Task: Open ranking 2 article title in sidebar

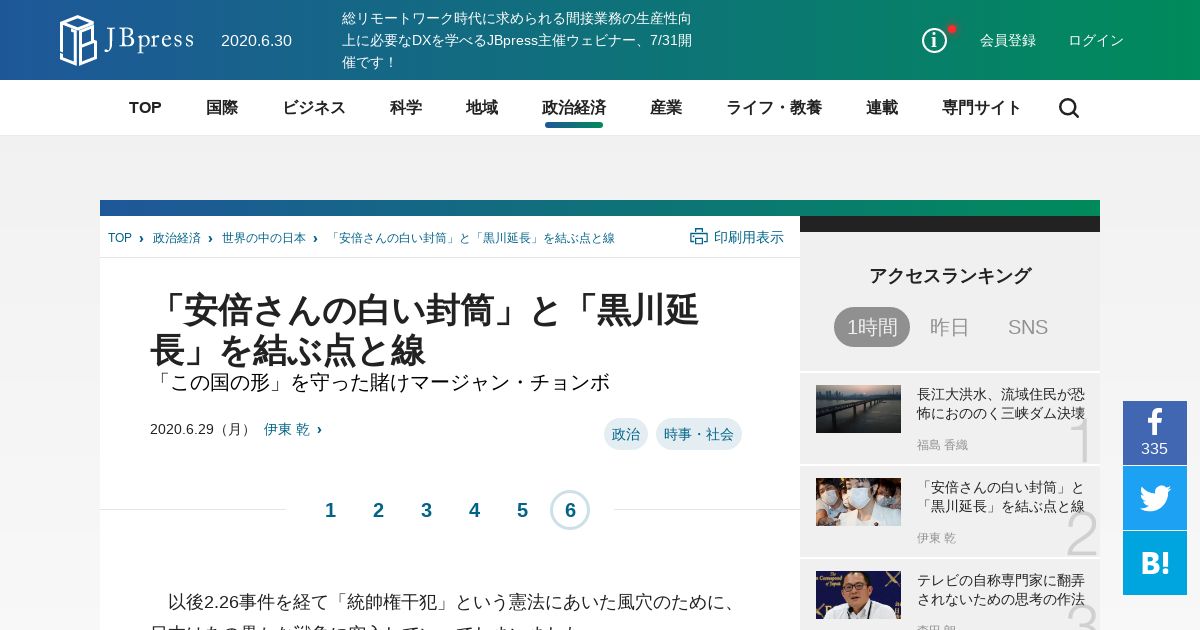Action: click(1001, 496)
